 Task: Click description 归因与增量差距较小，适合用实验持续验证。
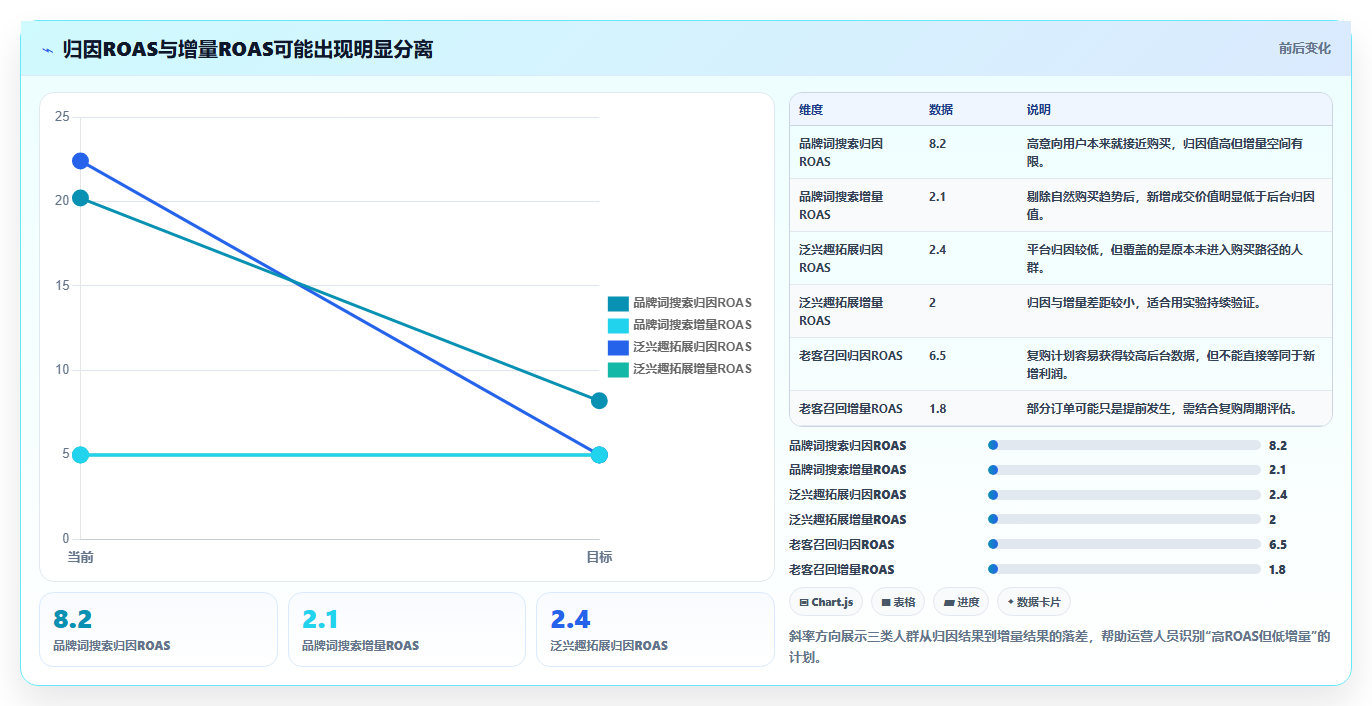tap(1144, 303)
